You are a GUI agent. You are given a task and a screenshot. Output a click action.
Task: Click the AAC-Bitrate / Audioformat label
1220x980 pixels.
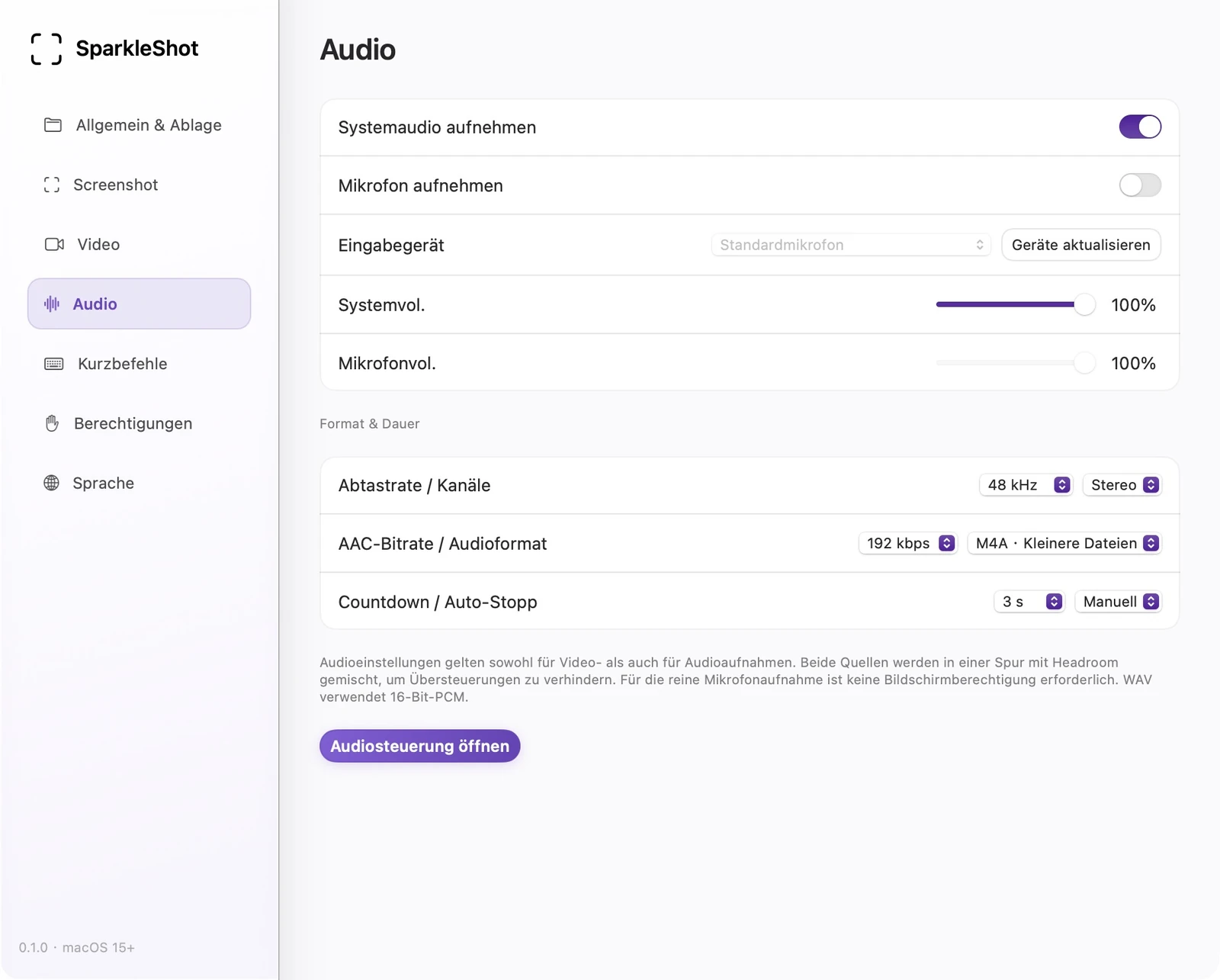coord(442,544)
